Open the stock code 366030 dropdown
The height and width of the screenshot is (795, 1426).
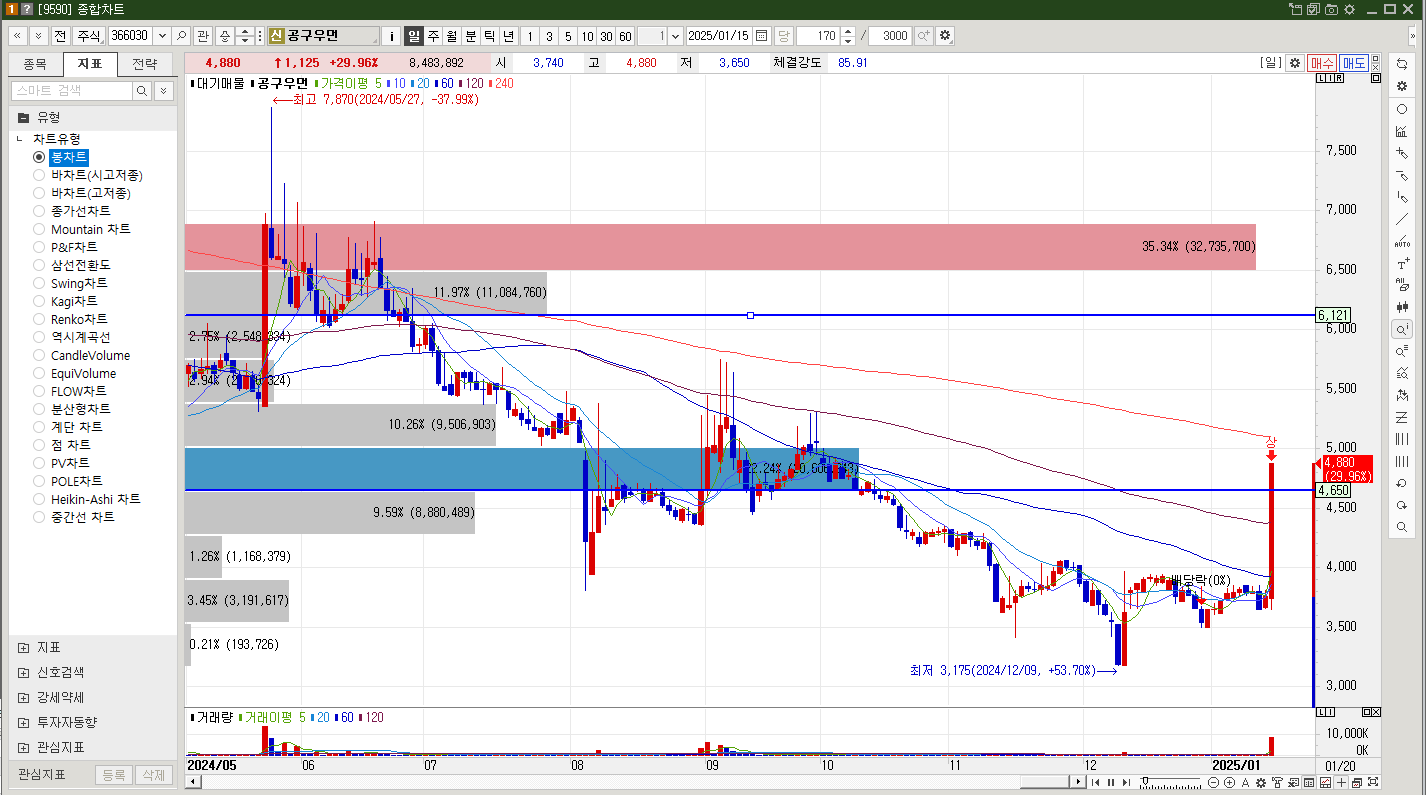pos(162,36)
